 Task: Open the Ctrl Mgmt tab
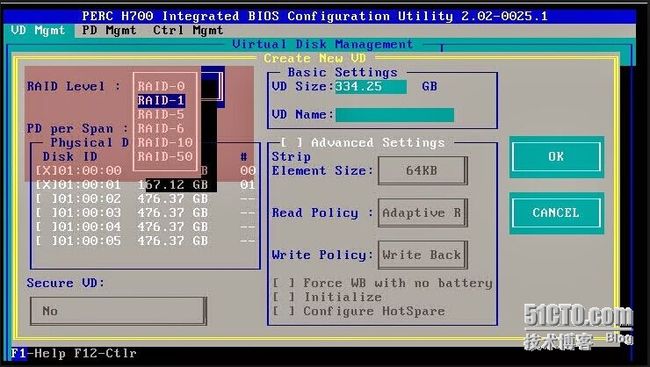click(x=188, y=30)
